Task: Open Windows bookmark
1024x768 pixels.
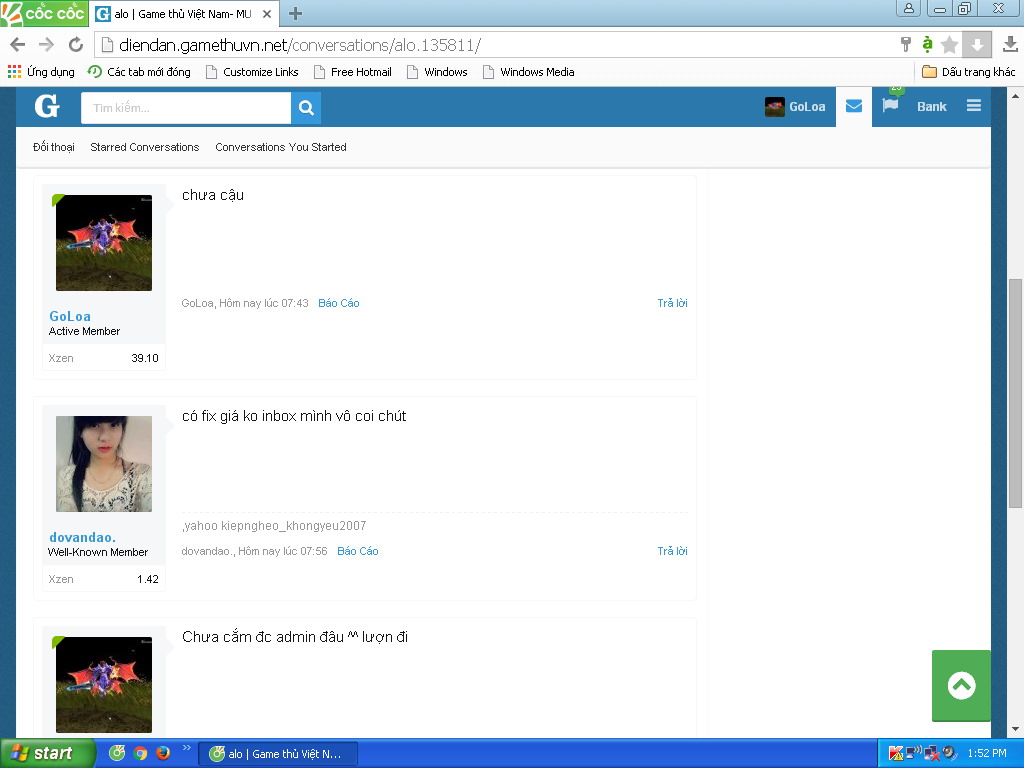Action: [437, 72]
